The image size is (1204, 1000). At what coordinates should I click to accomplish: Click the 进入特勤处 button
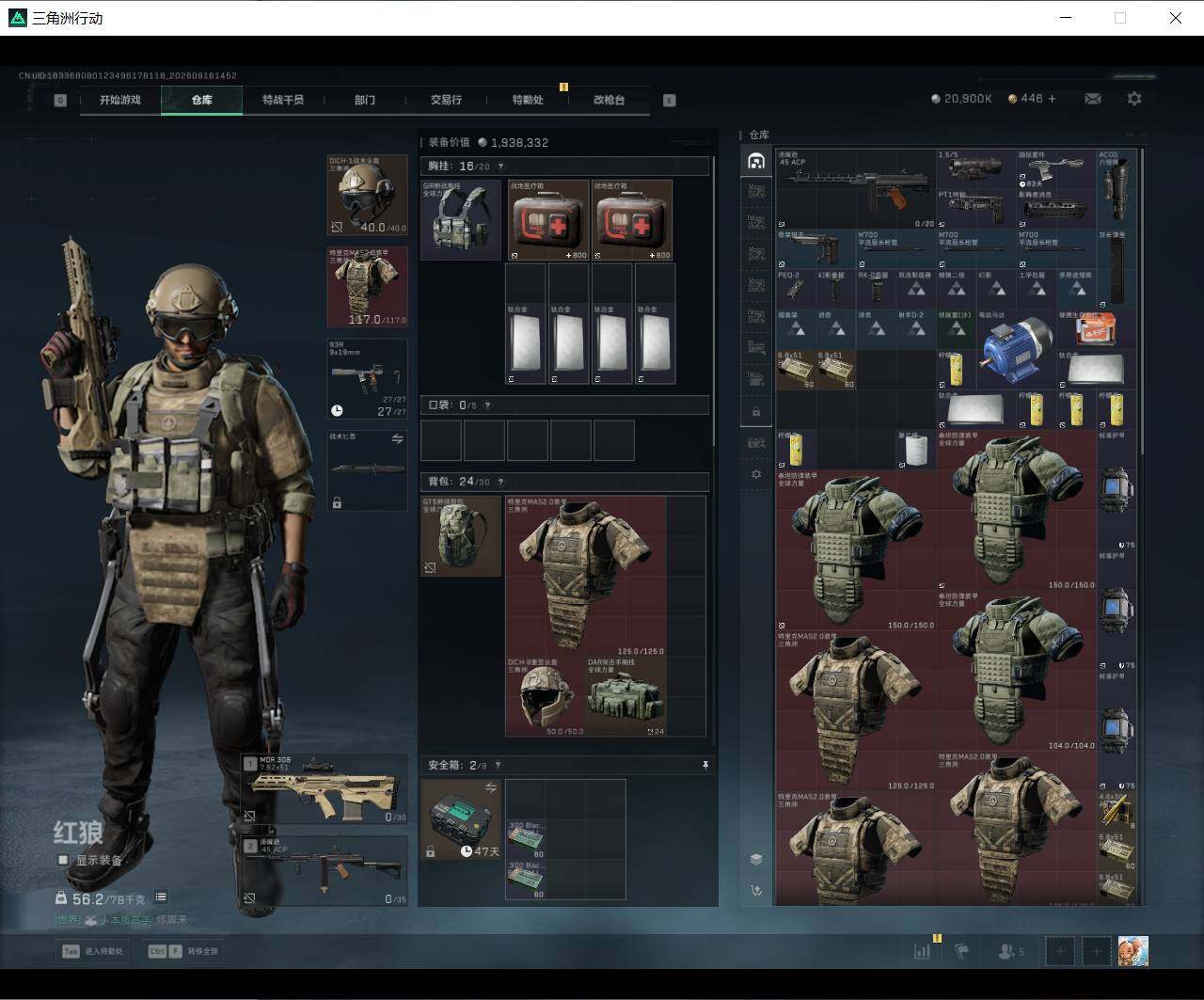pos(93,951)
